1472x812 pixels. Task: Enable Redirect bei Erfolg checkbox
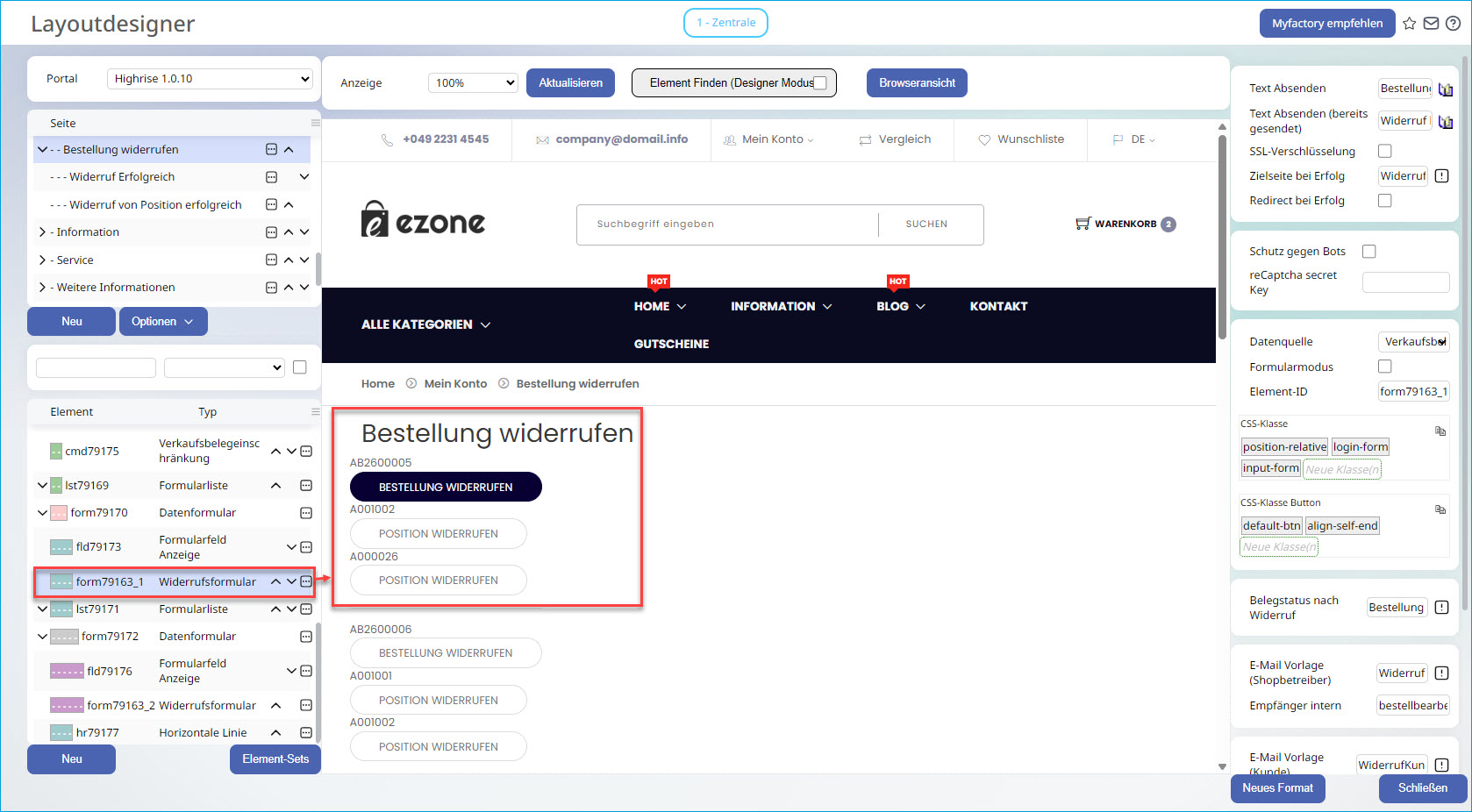1385,201
